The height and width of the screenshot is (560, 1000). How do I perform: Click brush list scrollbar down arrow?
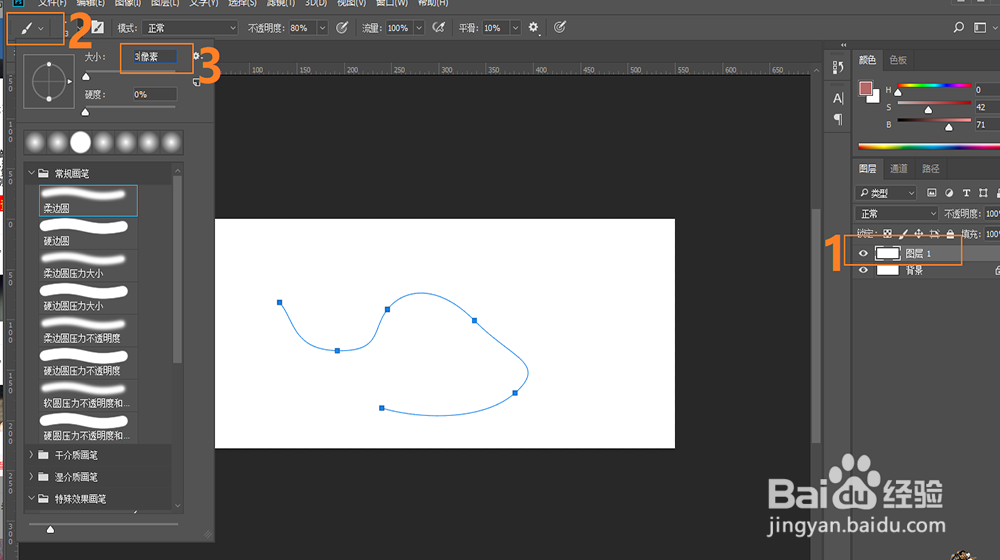[177, 506]
